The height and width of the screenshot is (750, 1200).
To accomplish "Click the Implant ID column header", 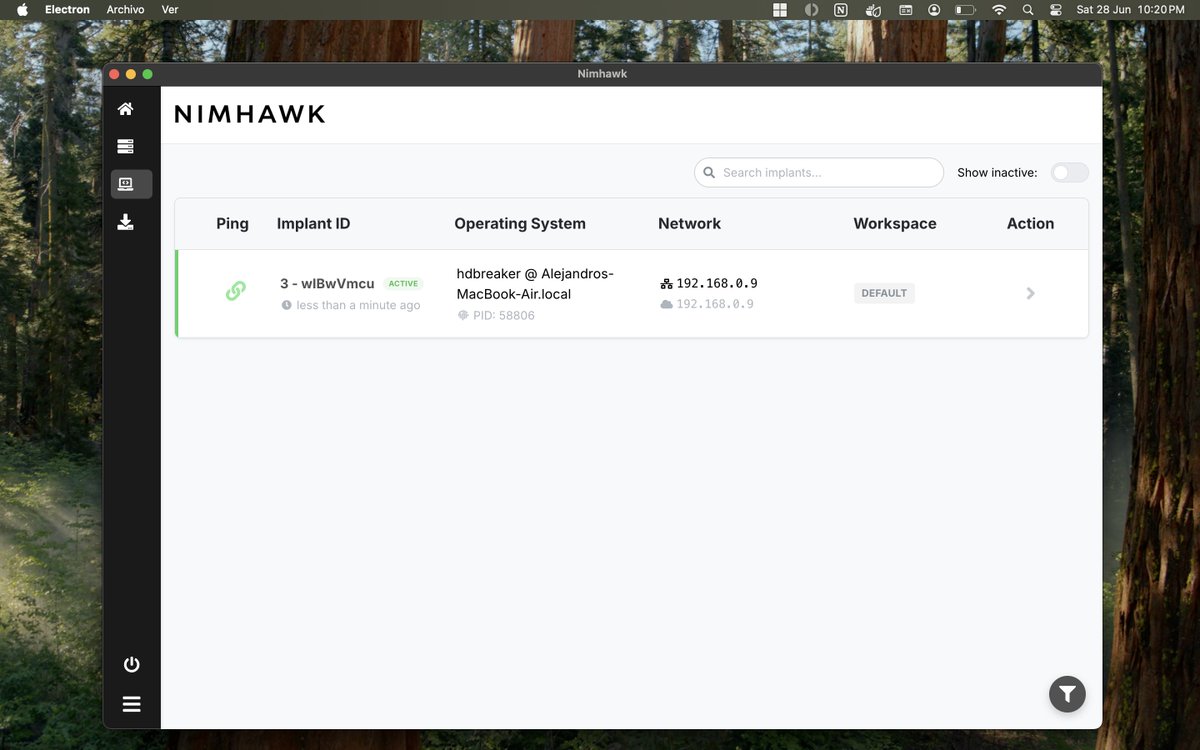I will (313, 224).
